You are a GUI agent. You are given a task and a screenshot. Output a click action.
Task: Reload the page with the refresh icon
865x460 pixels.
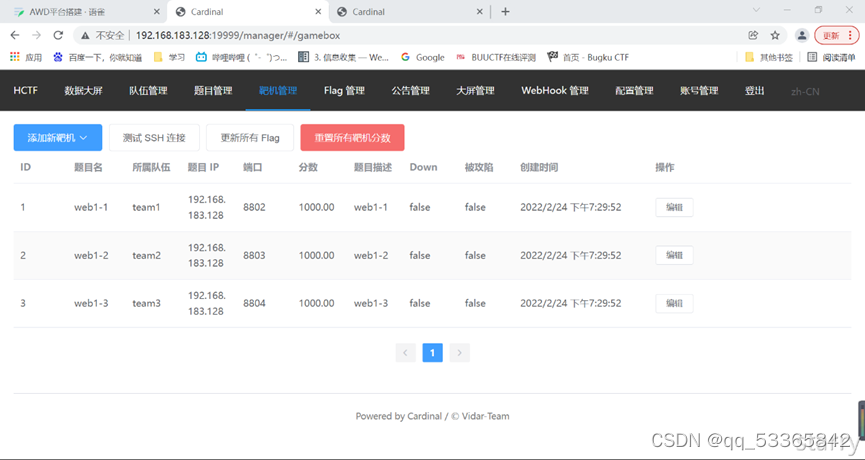[x=58, y=35]
